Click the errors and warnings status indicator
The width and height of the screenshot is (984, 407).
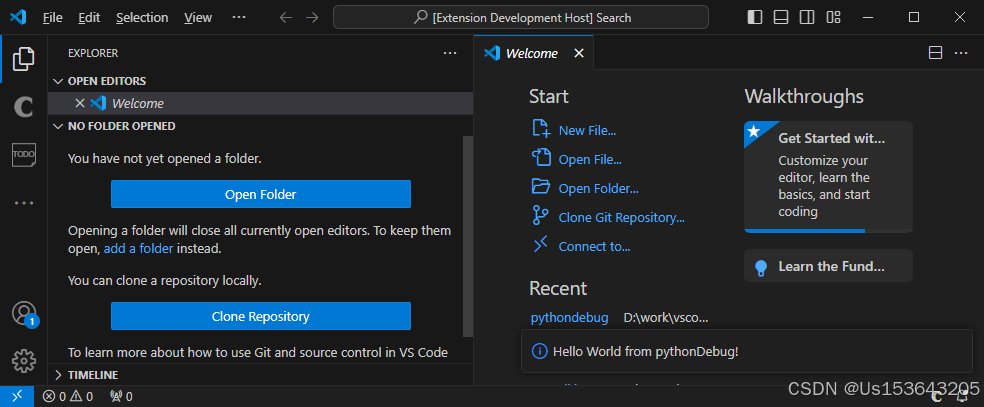[67, 396]
